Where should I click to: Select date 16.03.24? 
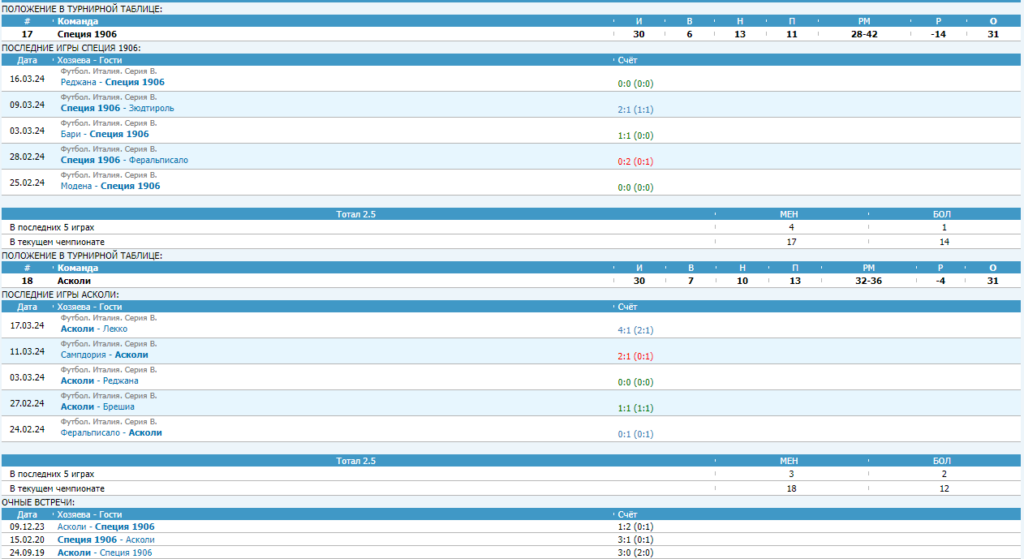[x=27, y=79]
